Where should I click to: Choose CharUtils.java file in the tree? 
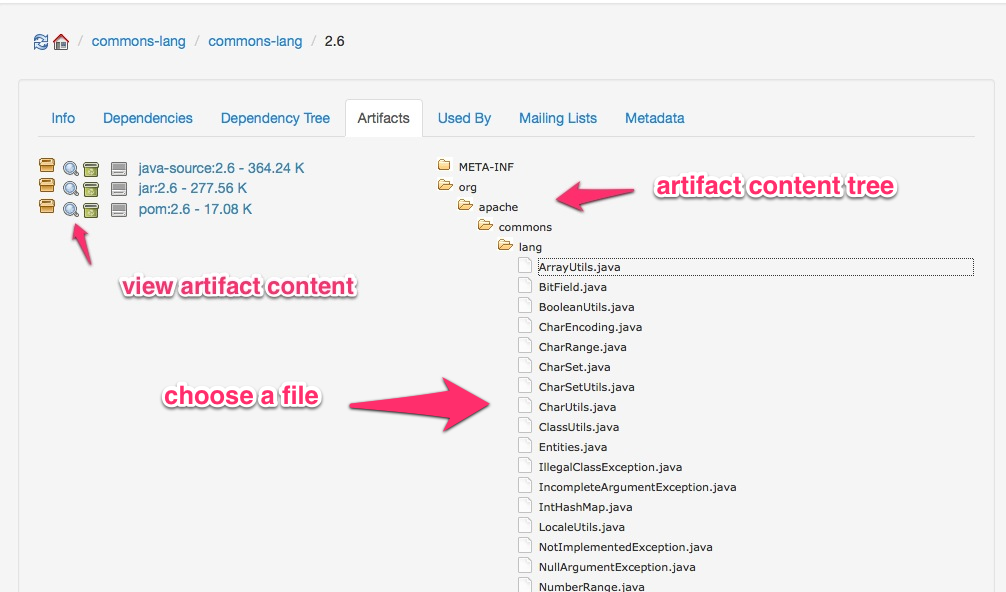pos(577,407)
